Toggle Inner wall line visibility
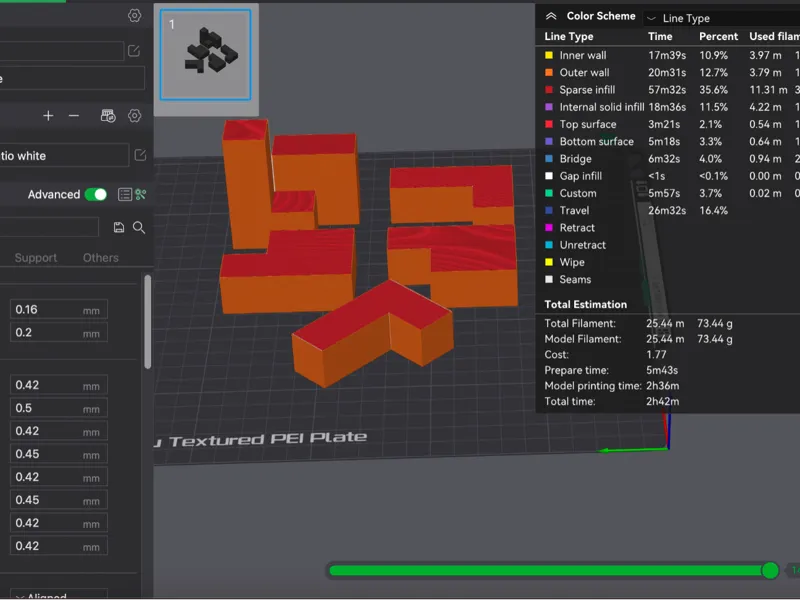 pos(549,55)
